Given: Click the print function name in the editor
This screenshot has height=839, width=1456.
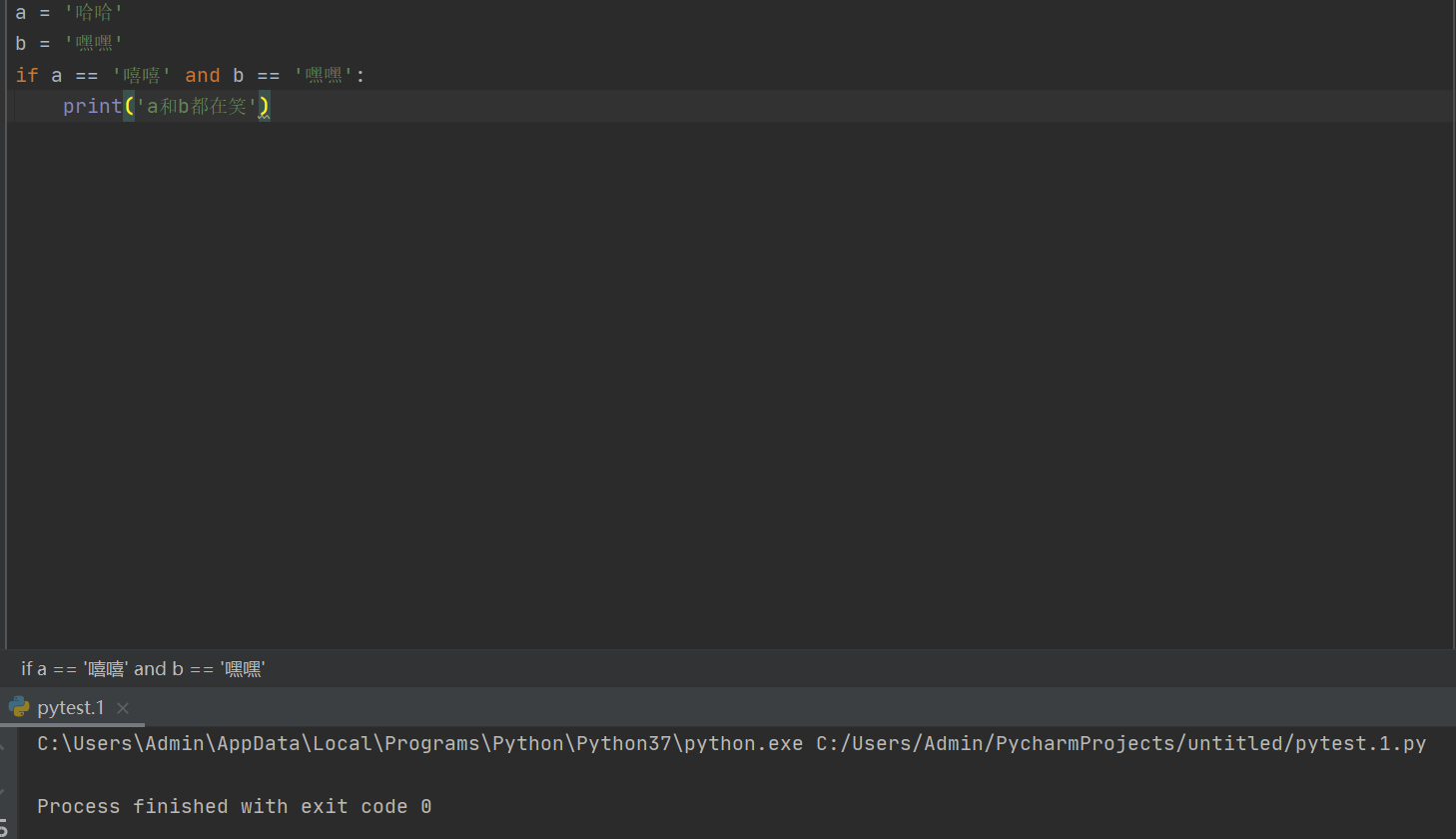Looking at the screenshot, I should 92,106.
